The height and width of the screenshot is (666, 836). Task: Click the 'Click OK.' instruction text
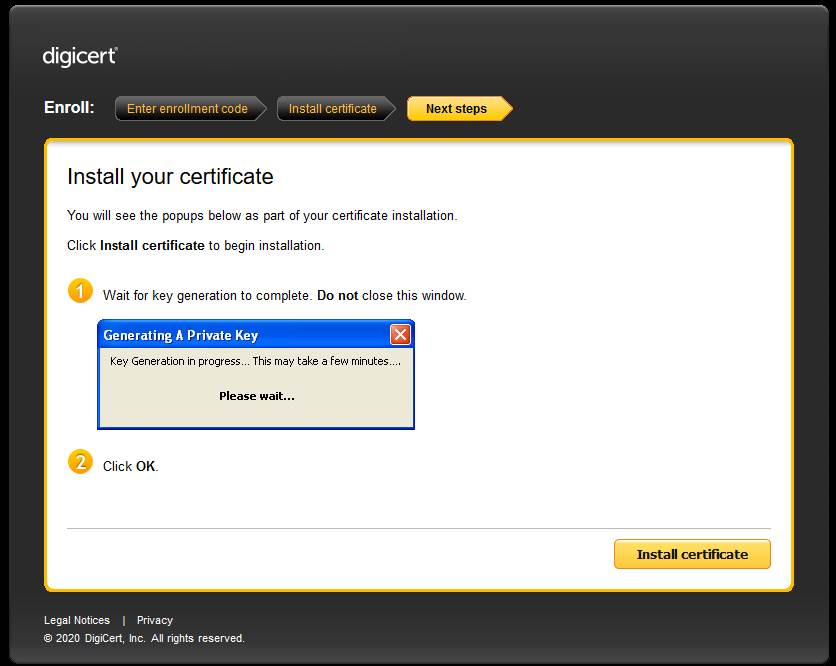click(131, 466)
